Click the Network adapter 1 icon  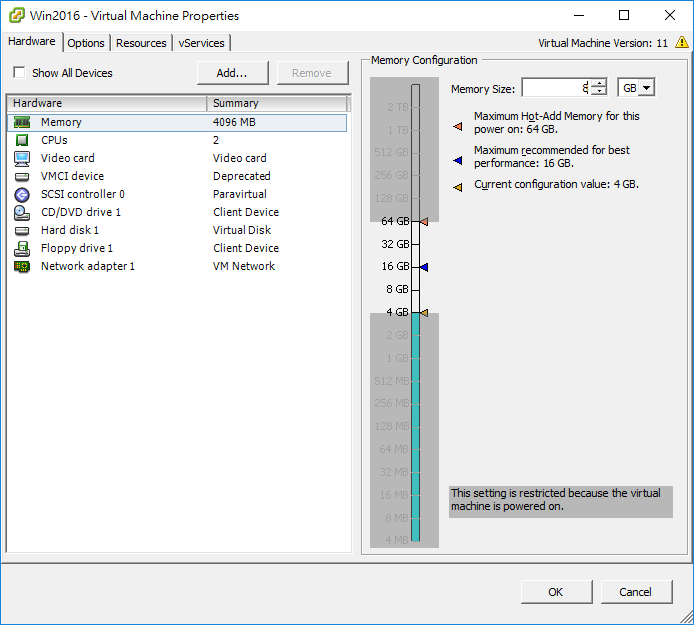(22, 266)
